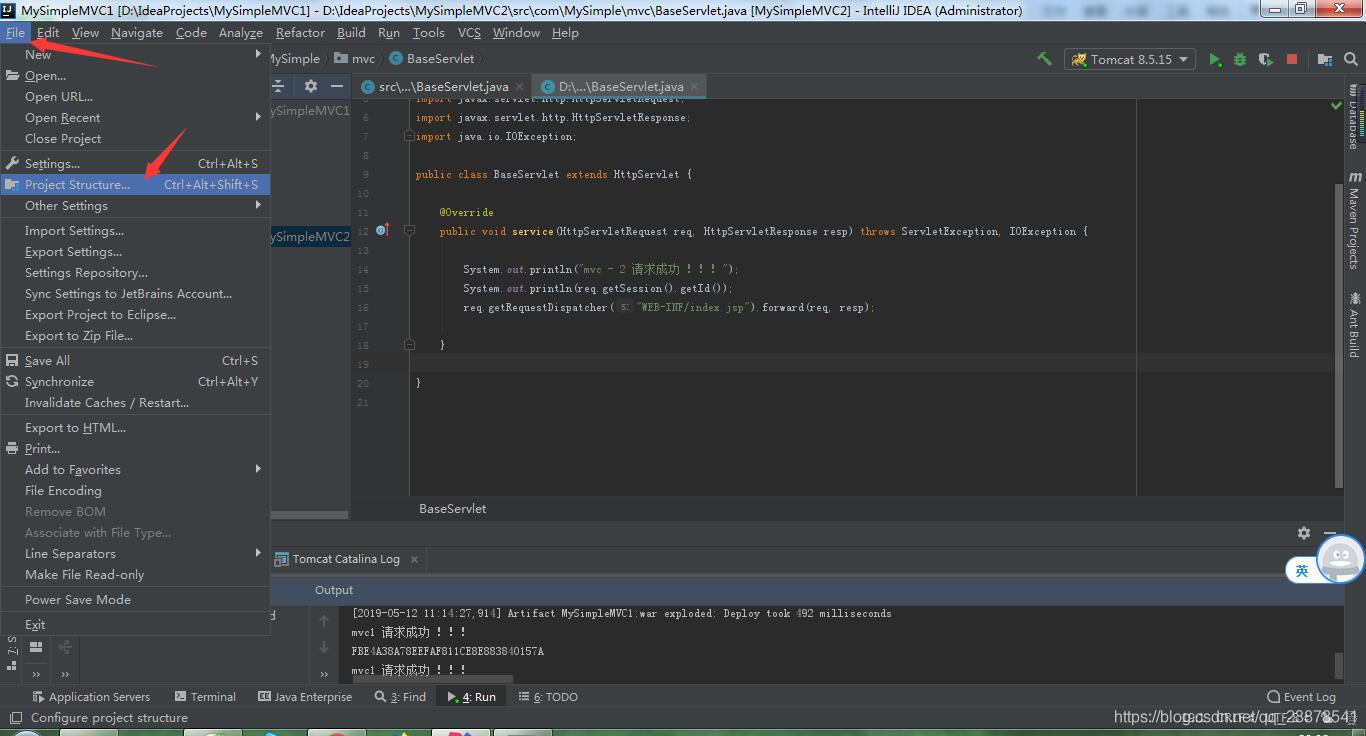Image resolution: width=1366 pixels, height=736 pixels.
Task: Click the Search Everywhere magnifier icon
Action: pyautogui.click(x=1351, y=59)
